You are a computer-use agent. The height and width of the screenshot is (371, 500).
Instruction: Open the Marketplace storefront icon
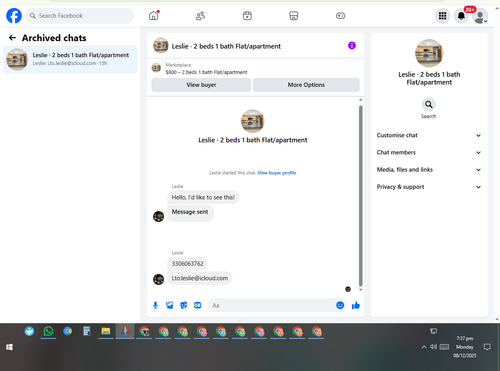coord(294,16)
